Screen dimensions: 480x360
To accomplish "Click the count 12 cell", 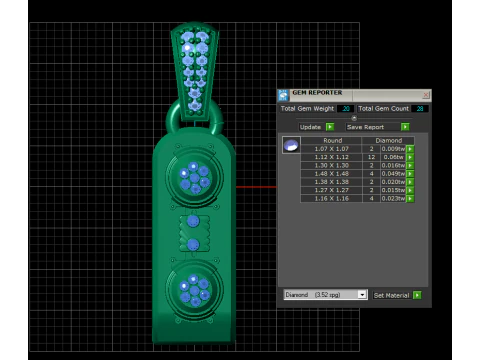I will pyautogui.click(x=371, y=157).
